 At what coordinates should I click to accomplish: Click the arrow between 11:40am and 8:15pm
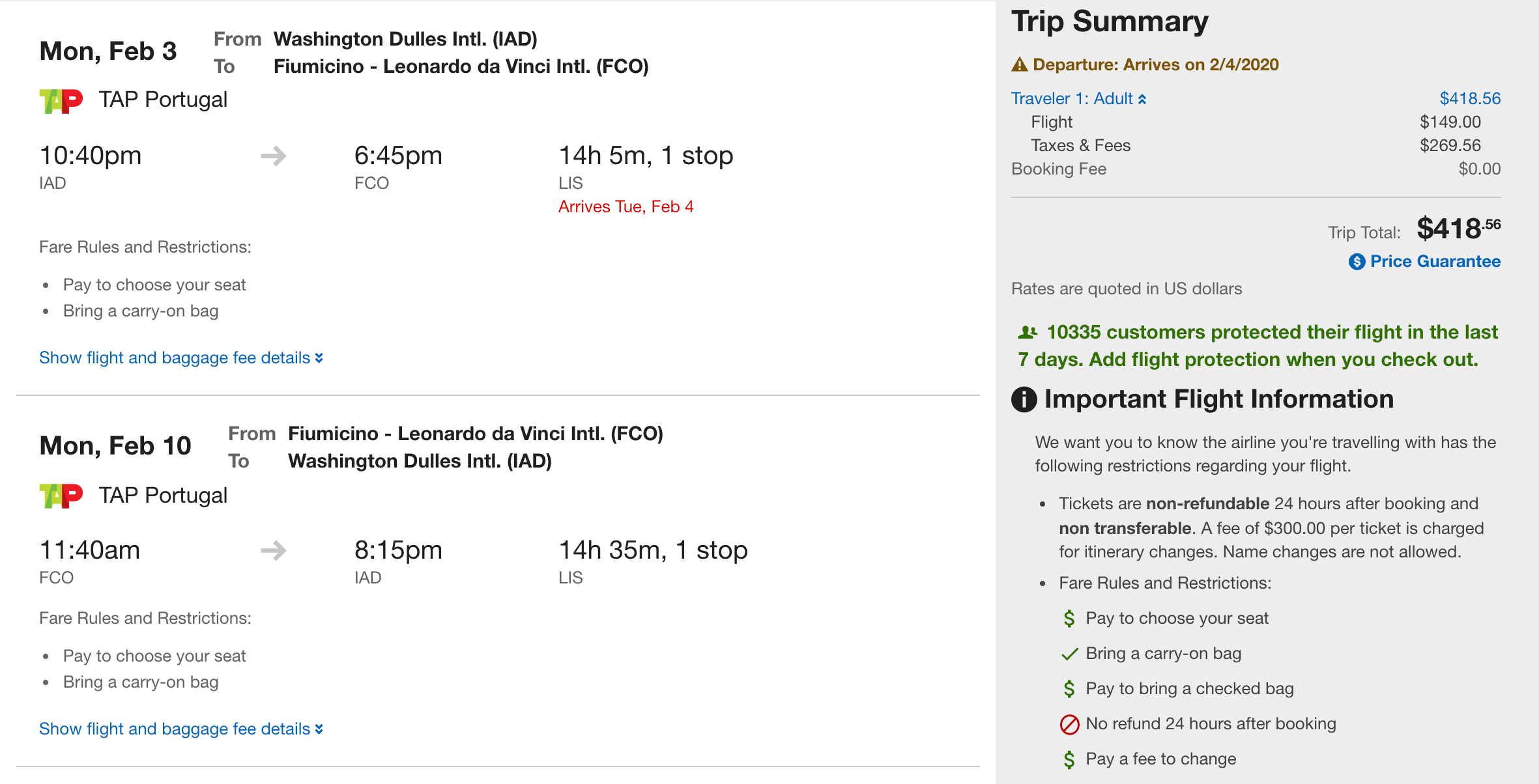point(273,551)
